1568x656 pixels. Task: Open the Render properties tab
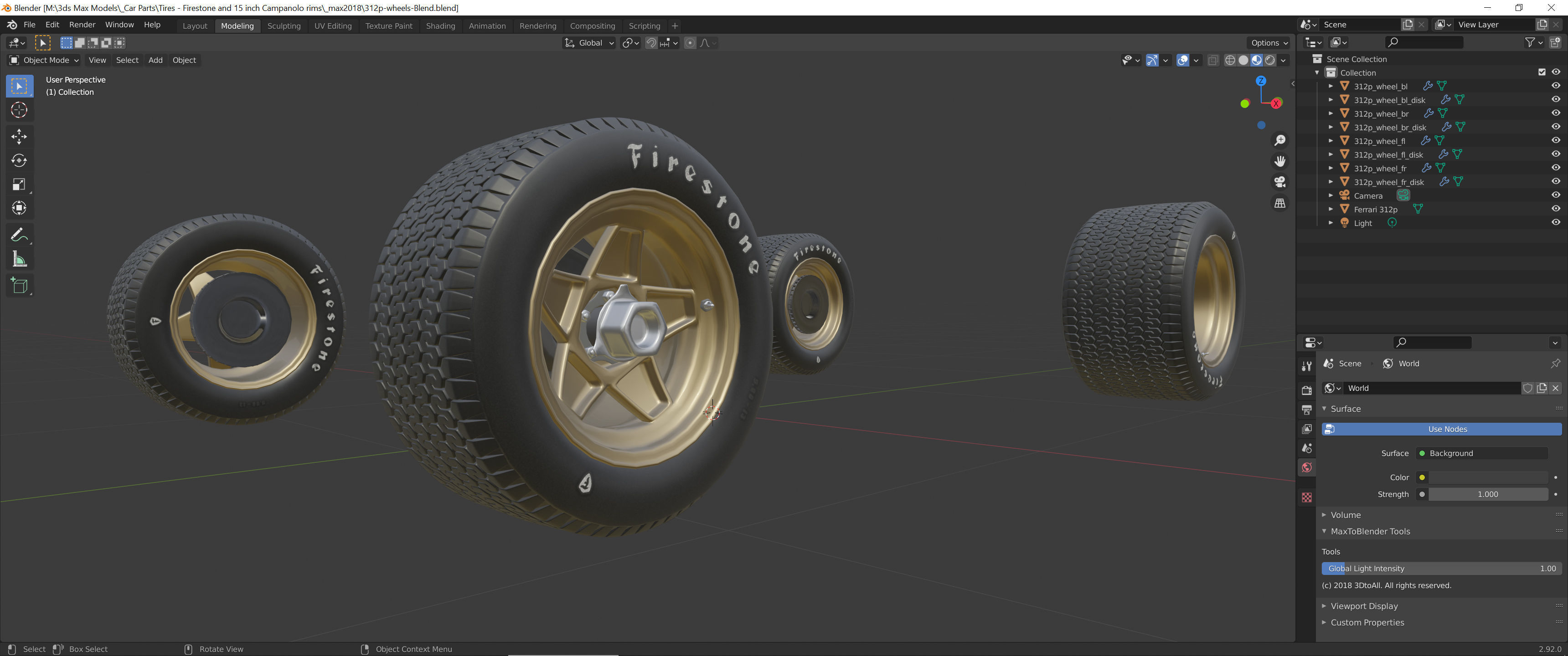(1306, 390)
